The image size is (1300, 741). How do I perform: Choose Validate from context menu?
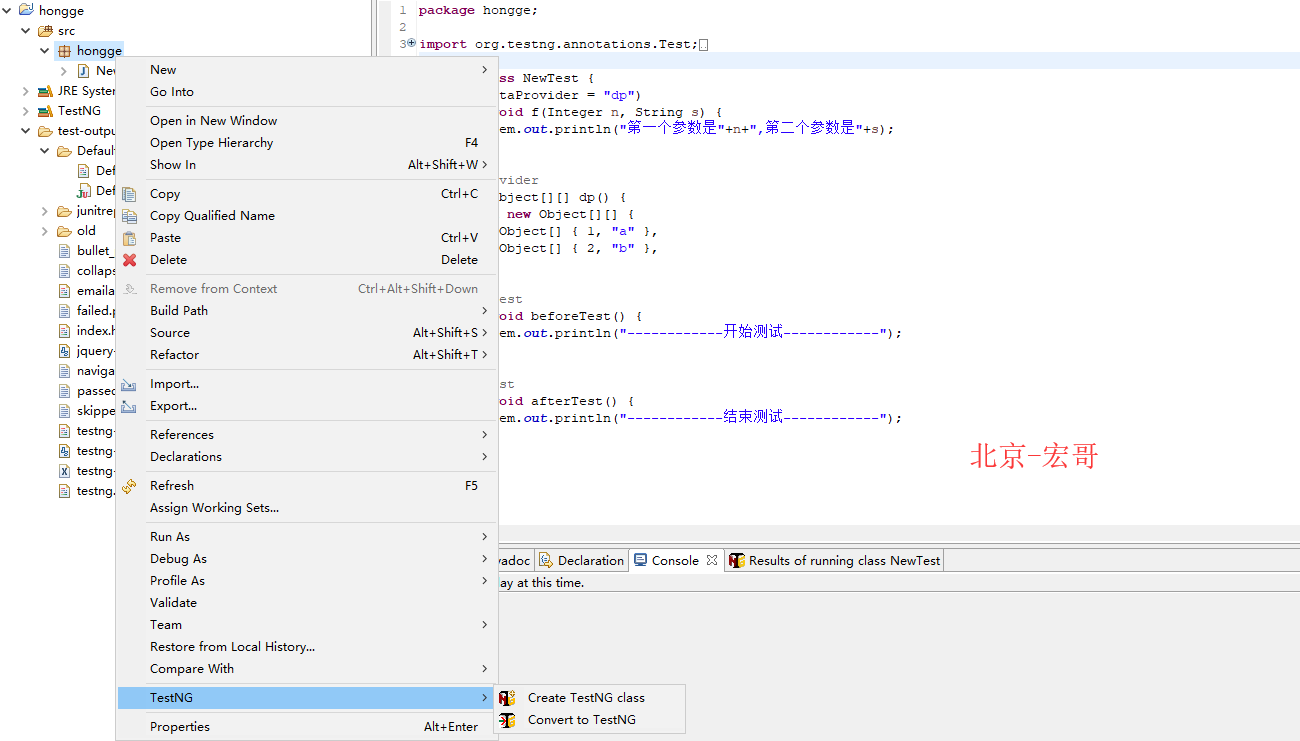click(x=306, y=603)
